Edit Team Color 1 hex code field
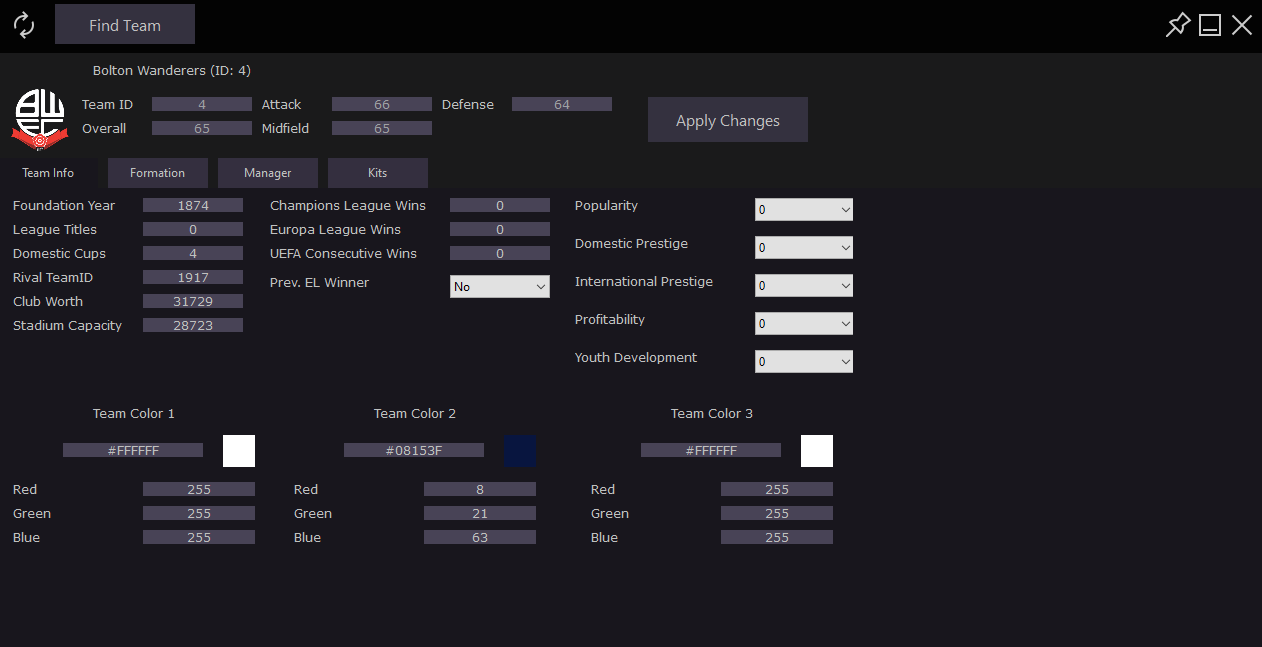This screenshot has width=1262, height=647. (133, 450)
